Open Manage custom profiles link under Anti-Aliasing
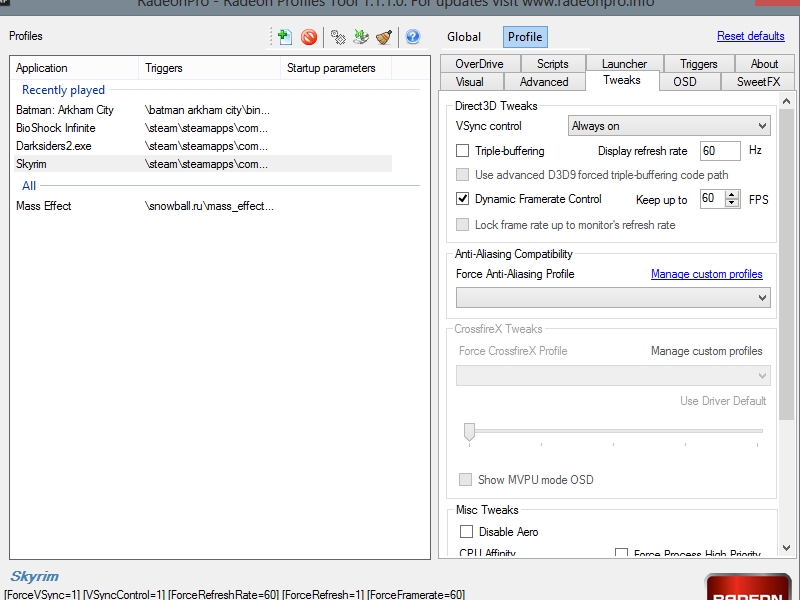 [707, 274]
